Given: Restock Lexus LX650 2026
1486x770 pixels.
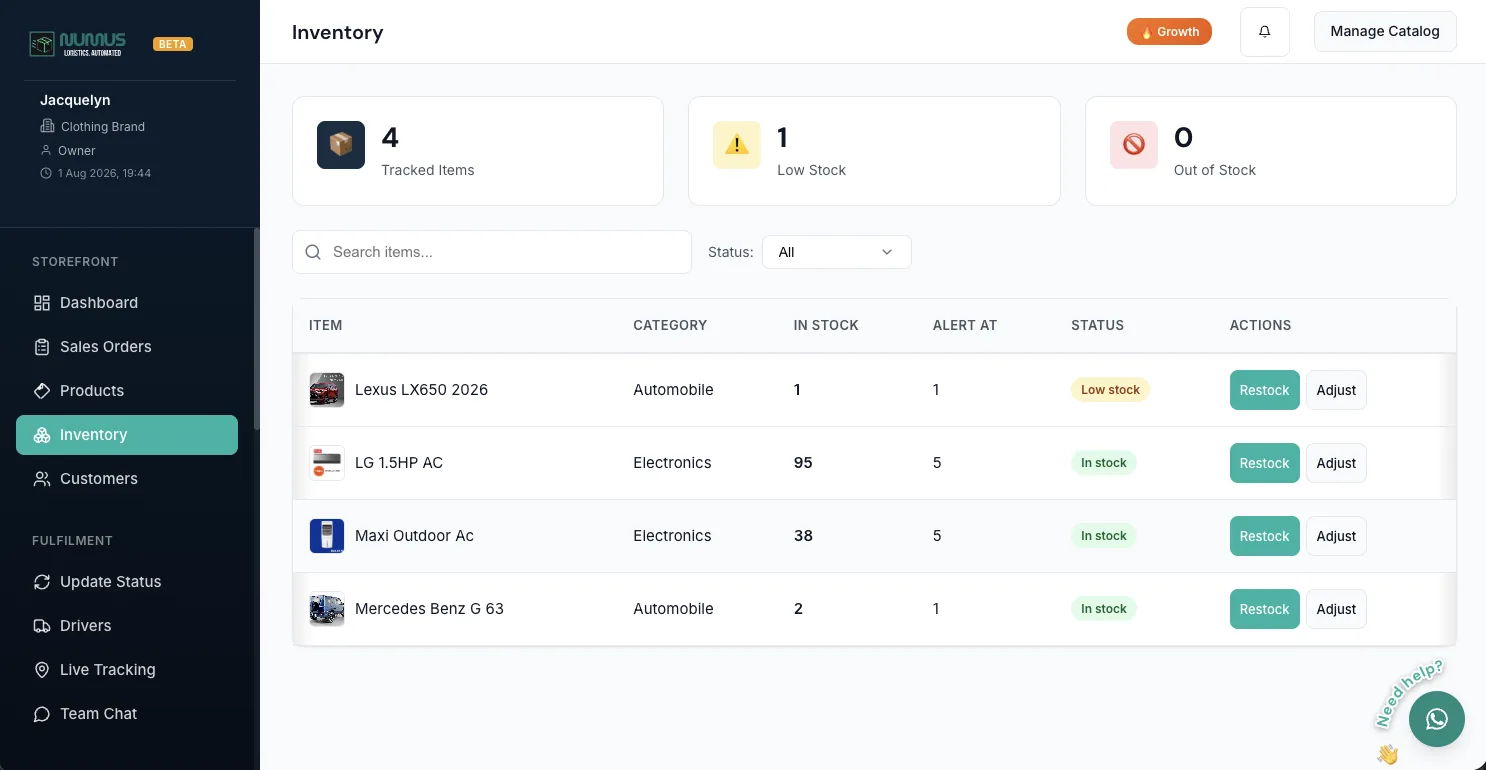Looking at the screenshot, I should [x=1265, y=390].
